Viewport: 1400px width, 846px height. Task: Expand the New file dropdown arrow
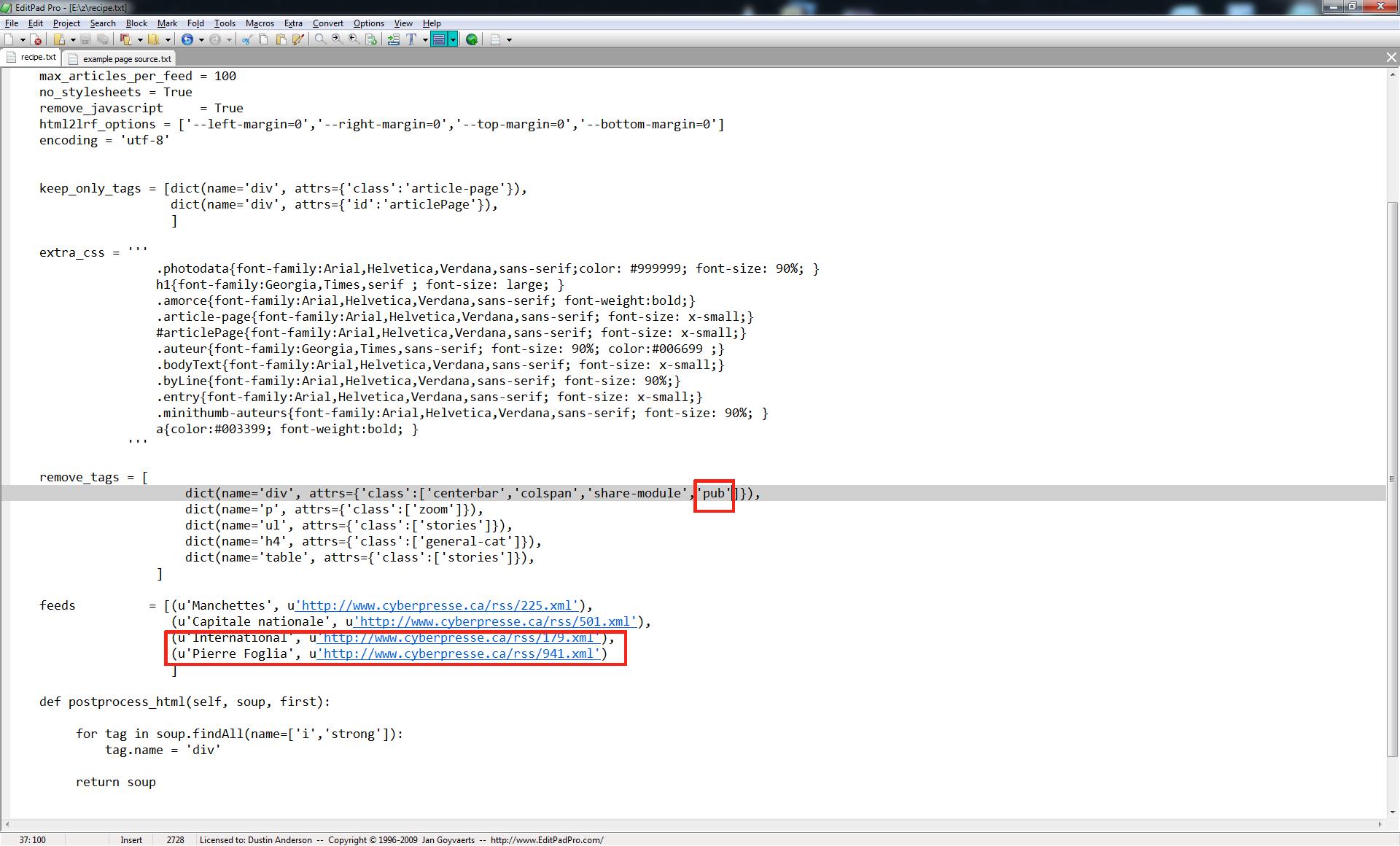23,39
